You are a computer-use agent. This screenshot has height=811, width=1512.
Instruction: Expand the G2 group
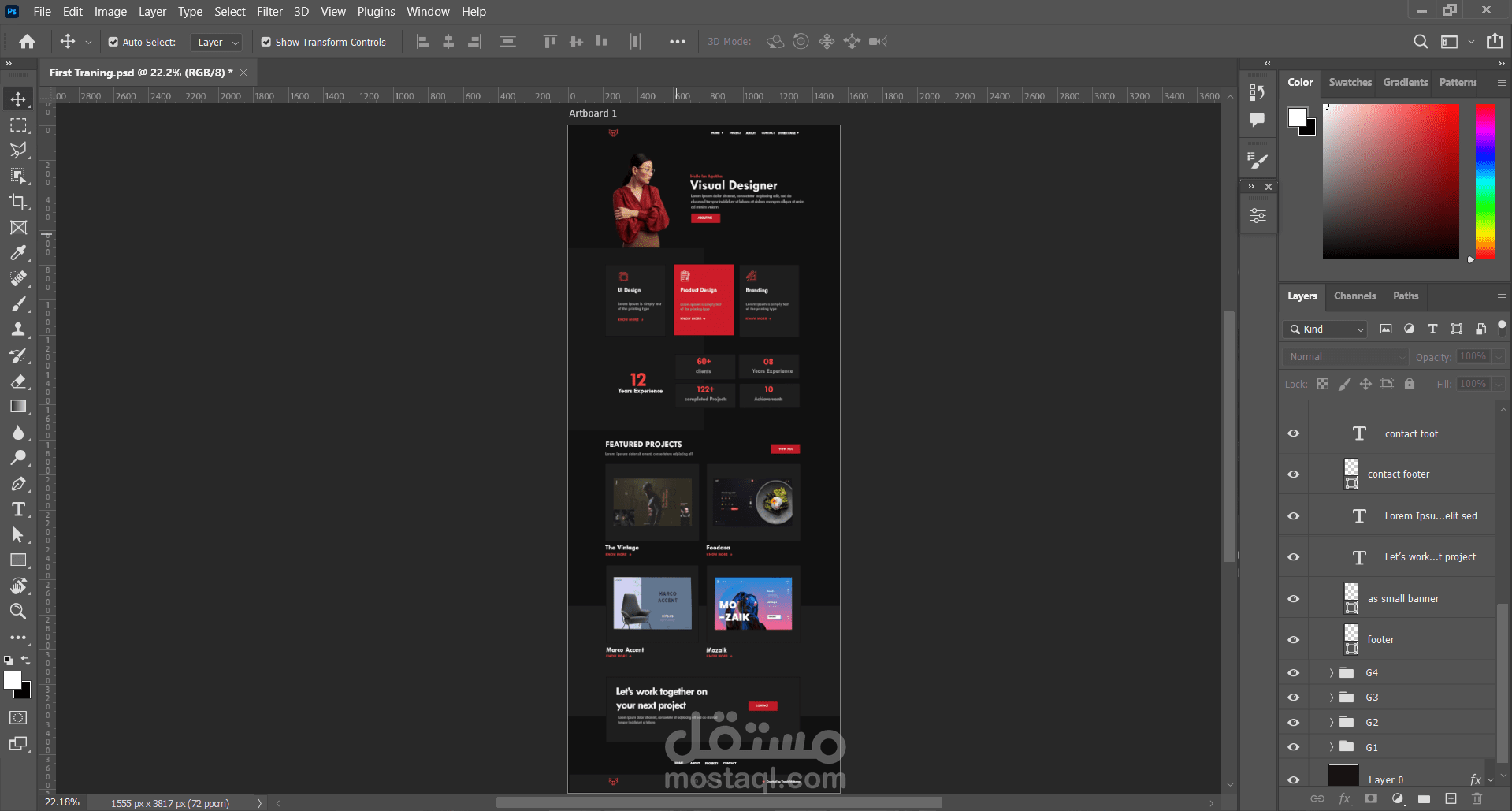[x=1332, y=723]
